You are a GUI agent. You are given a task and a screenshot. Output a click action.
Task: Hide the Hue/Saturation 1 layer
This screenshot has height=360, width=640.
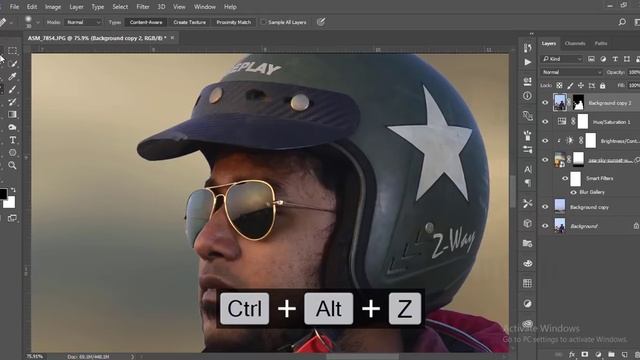[545, 122]
